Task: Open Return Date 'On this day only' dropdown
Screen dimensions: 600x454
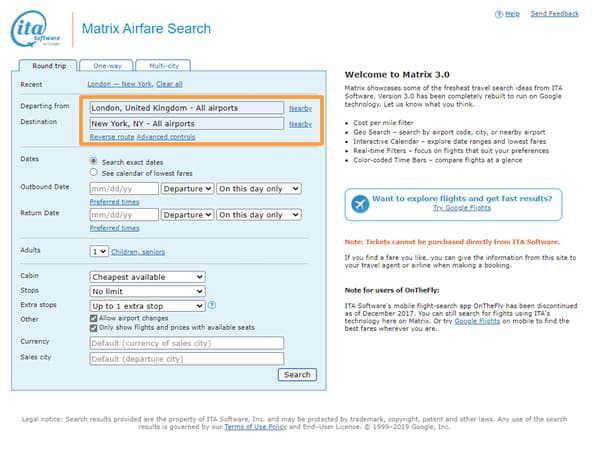Action: pos(259,215)
